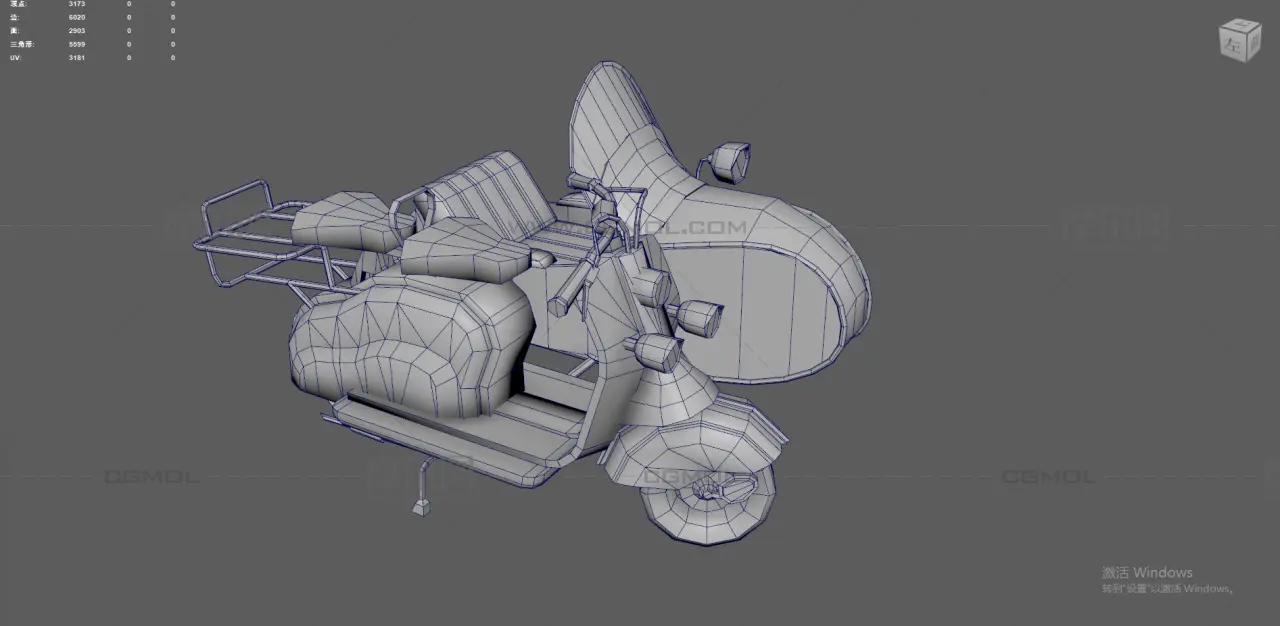The width and height of the screenshot is (1280, 626).
Task: Click the triangle count value 5599
Action: 76,44
